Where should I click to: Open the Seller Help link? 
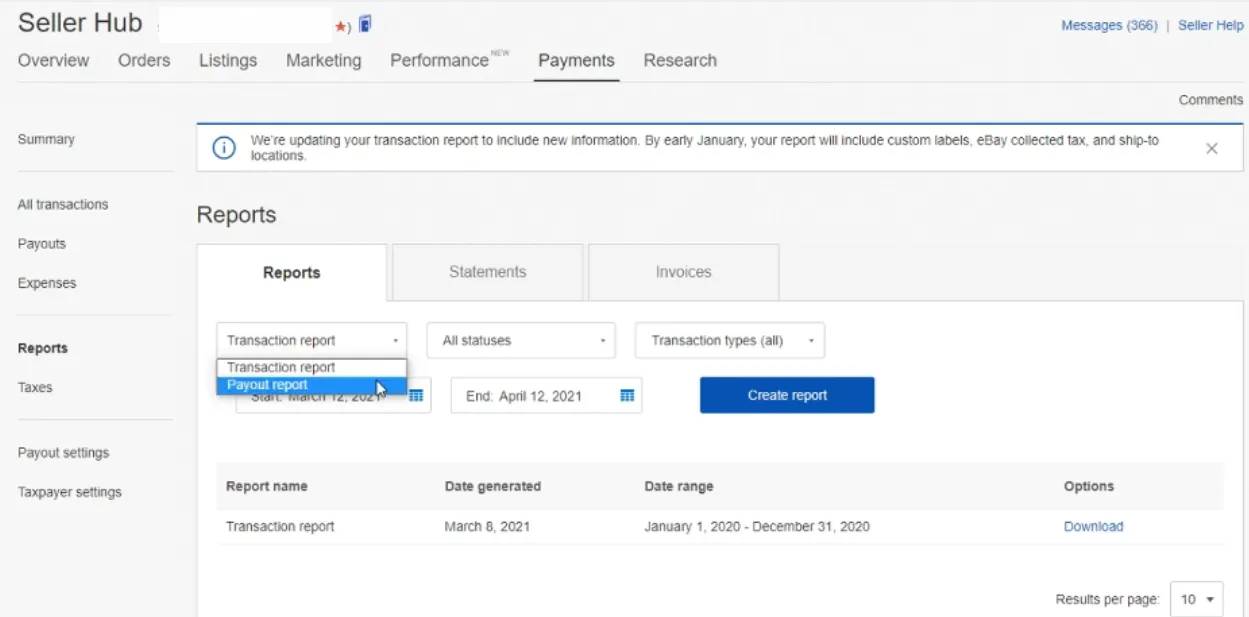coord(1210,25)
